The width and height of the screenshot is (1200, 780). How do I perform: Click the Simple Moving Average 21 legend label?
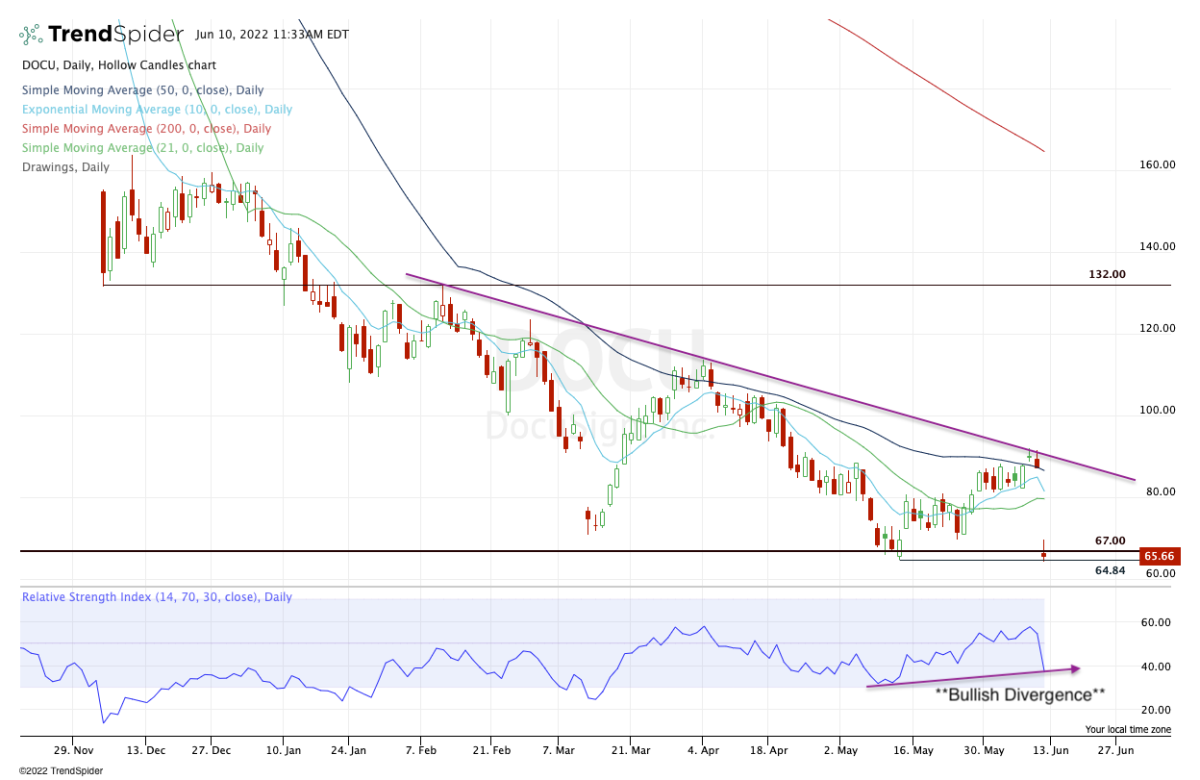click(142, 148)
